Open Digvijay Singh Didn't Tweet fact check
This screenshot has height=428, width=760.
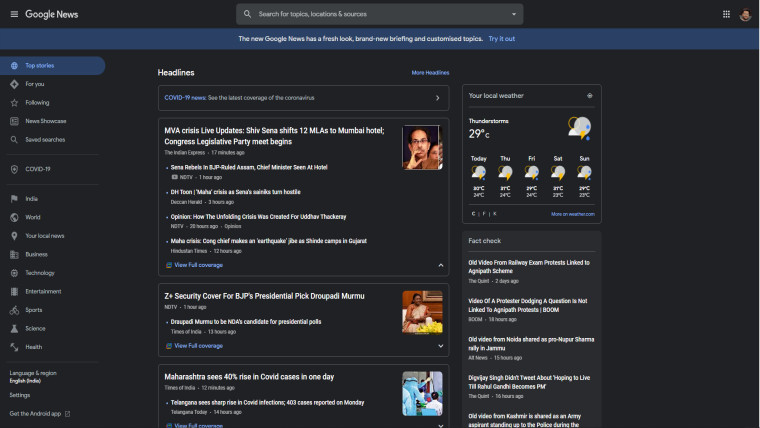(529, 382)
